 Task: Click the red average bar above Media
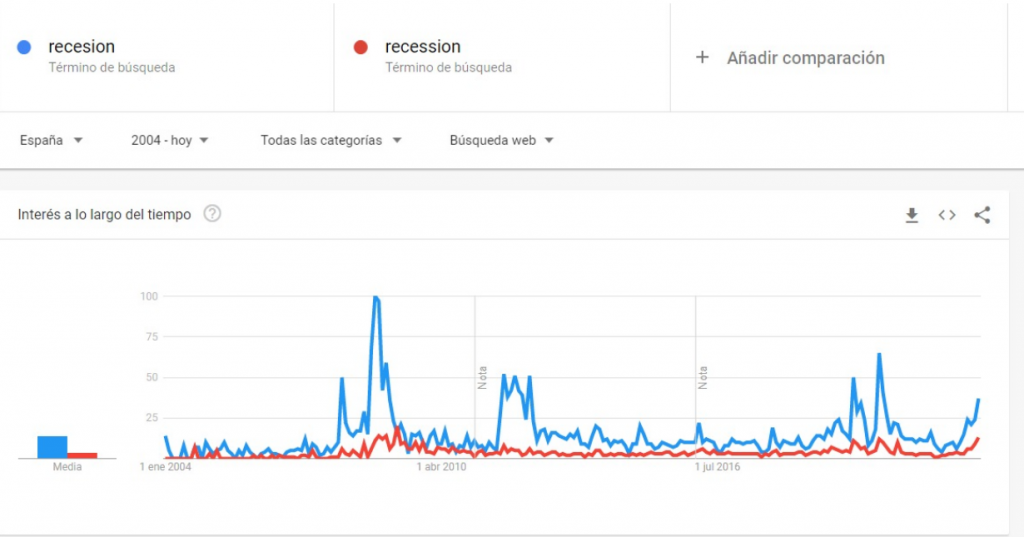pos(82,455)
